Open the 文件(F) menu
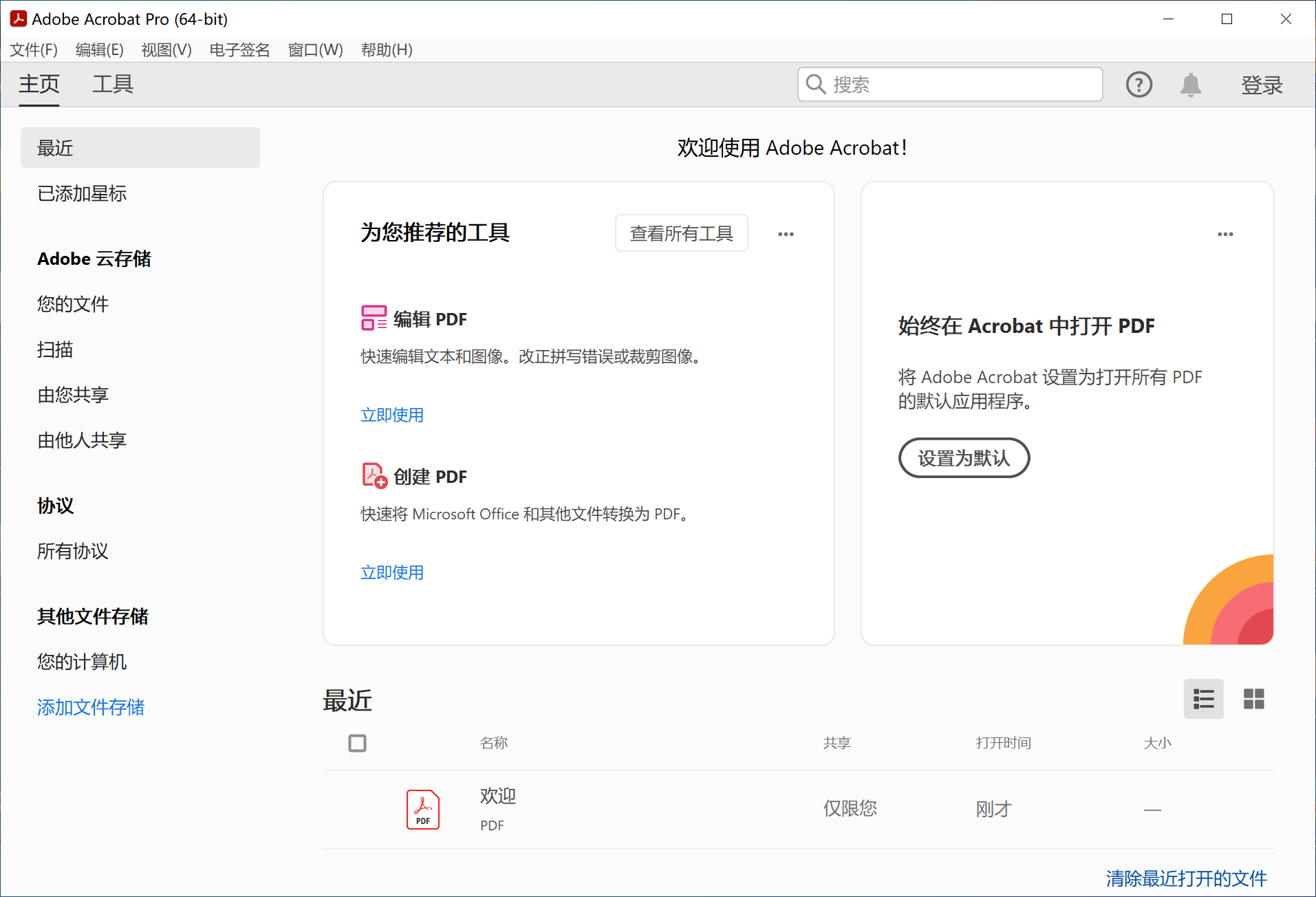 click(x=32, y=50)
